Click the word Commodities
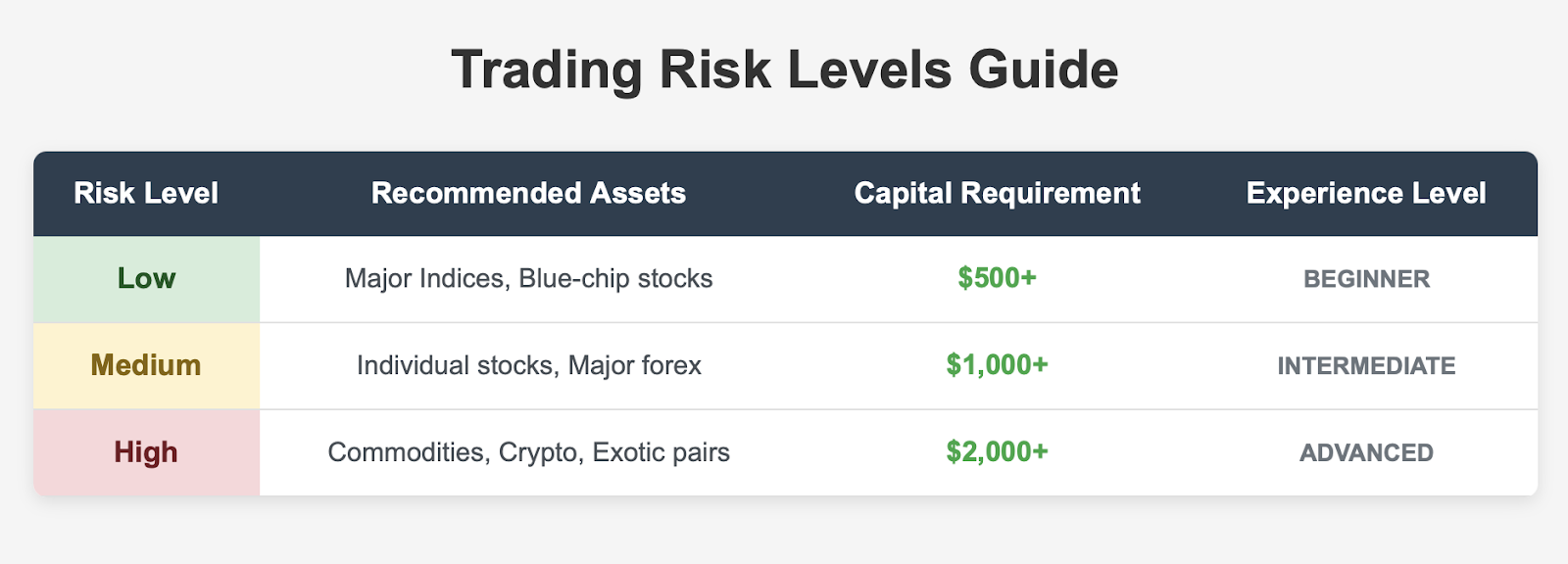1568x564 pixels. coord(406,452)
